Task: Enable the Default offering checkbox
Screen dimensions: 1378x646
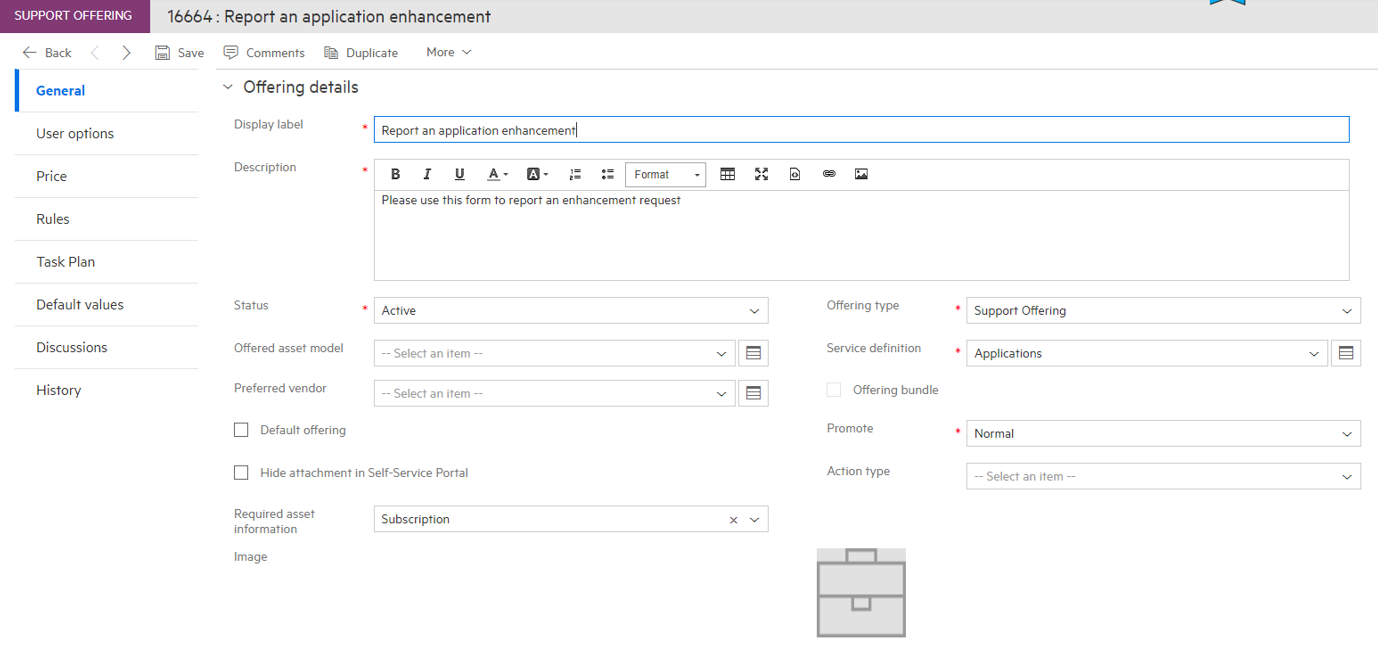Action: click(240, 429)
